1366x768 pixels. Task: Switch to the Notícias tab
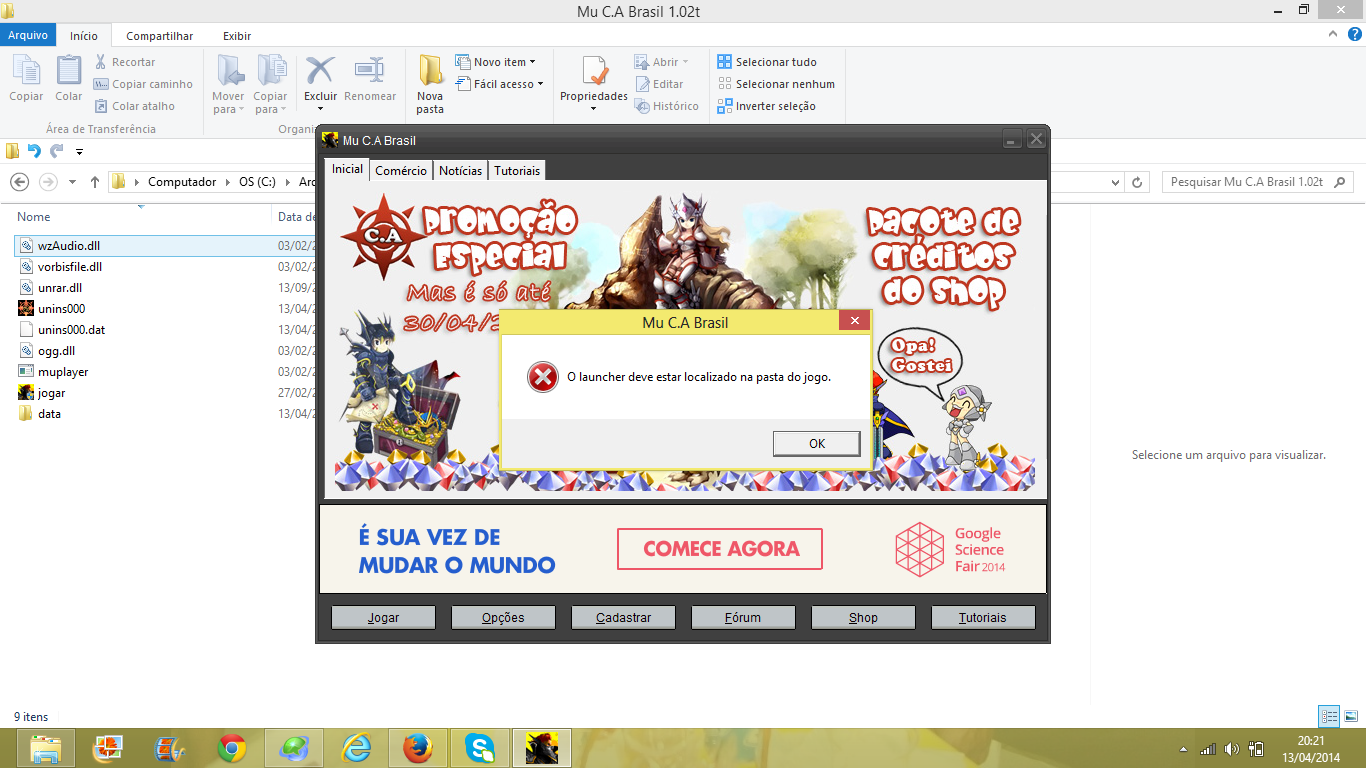tap(460, 170)
